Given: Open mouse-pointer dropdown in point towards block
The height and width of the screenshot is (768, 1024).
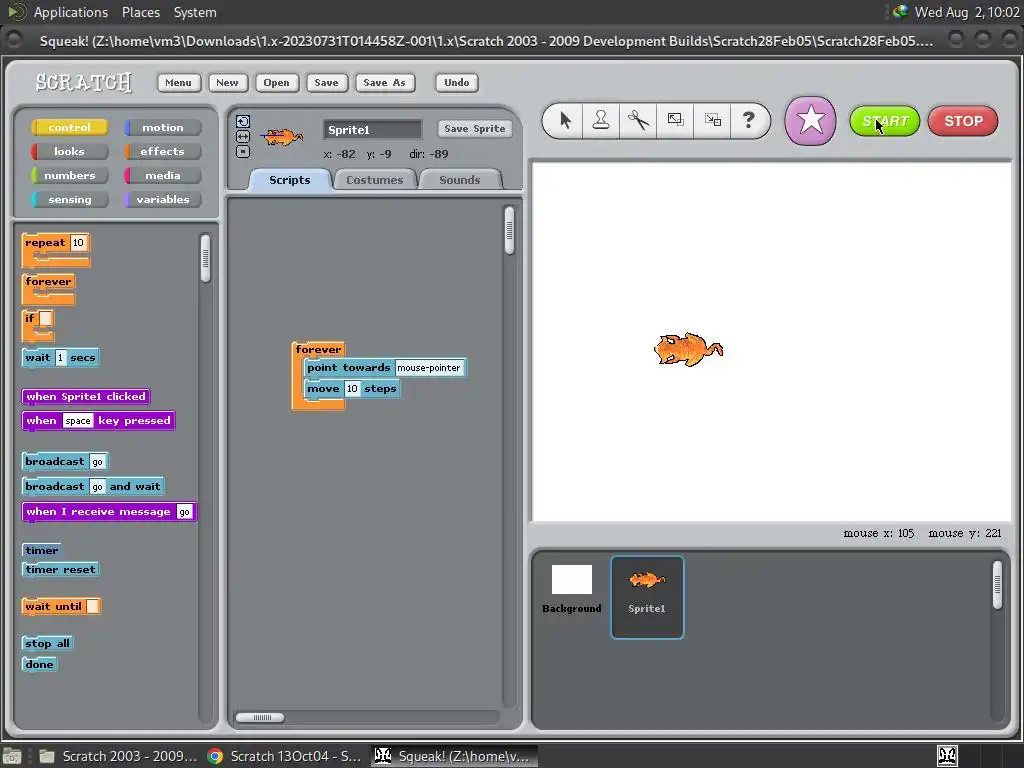Looking at the screenshot, I should (x=429, y=368).
